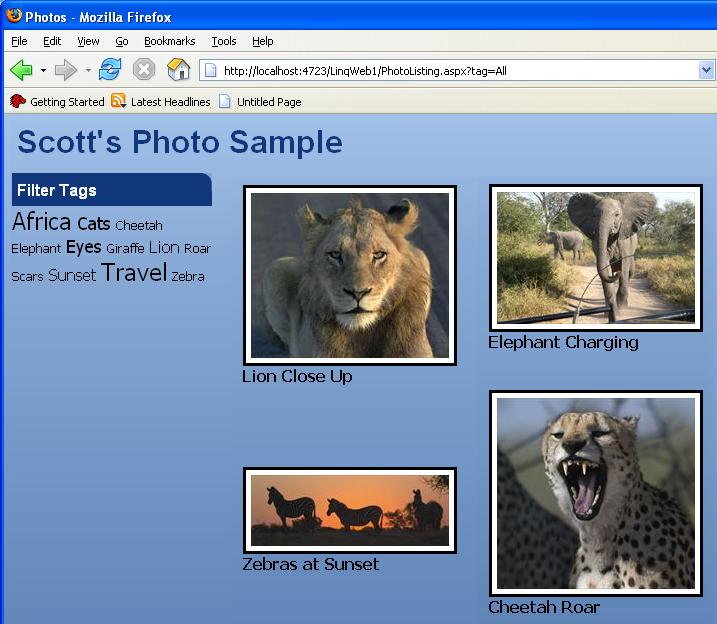This screenshot has height=624, width=717.
Task: Open the roaring cheetah photo thumbnail
Action: (x=596, y=493)
